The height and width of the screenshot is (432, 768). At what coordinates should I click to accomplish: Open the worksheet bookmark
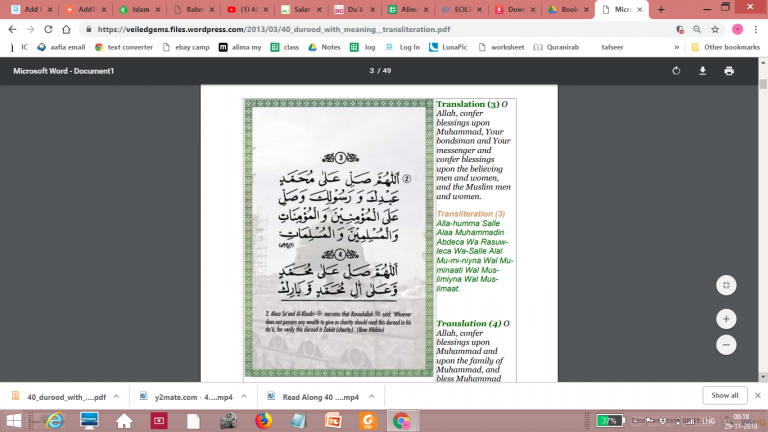tap(502, 47)
